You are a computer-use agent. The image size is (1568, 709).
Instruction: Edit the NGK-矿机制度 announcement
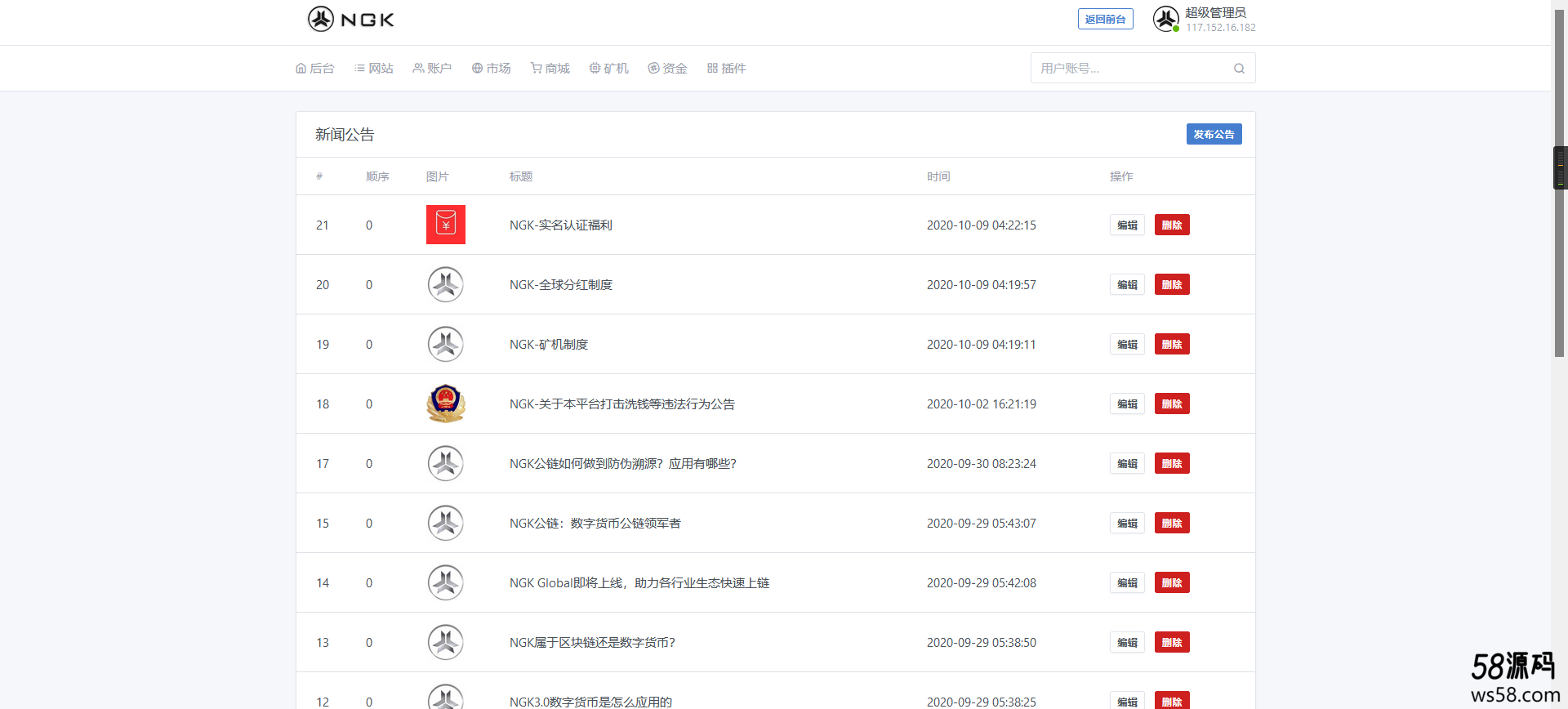pos(1127,344)
